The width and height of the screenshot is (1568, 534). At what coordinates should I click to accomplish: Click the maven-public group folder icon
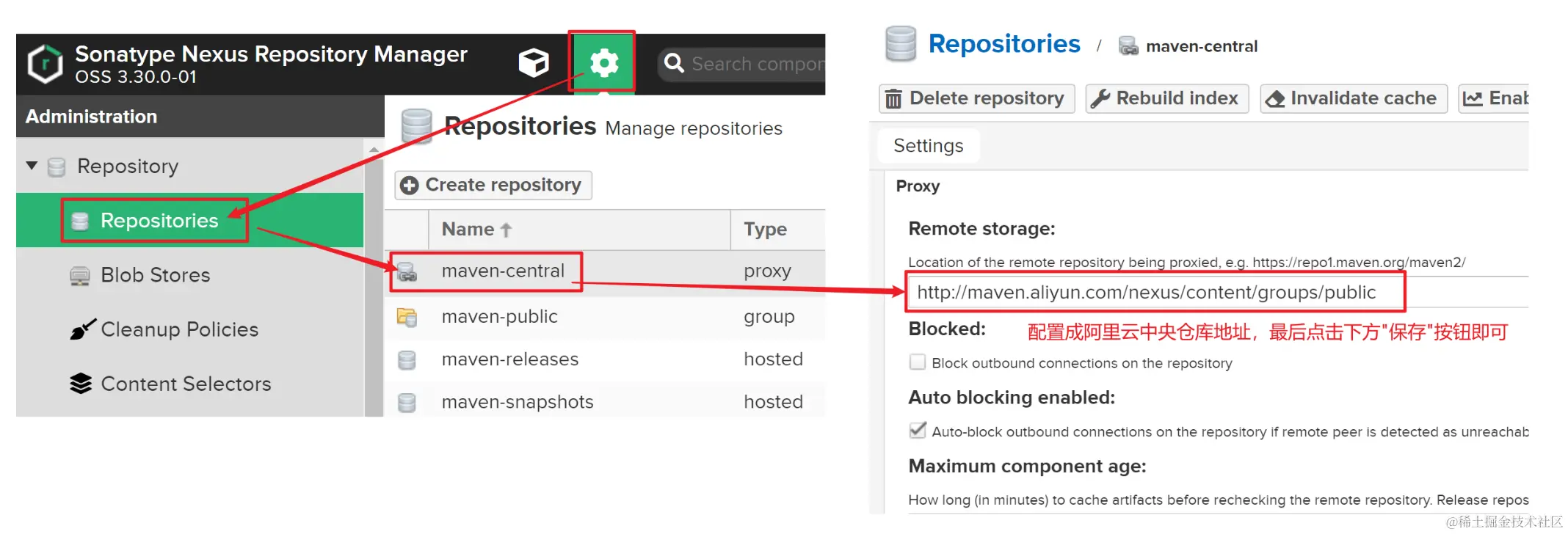(x=407, y=317)
